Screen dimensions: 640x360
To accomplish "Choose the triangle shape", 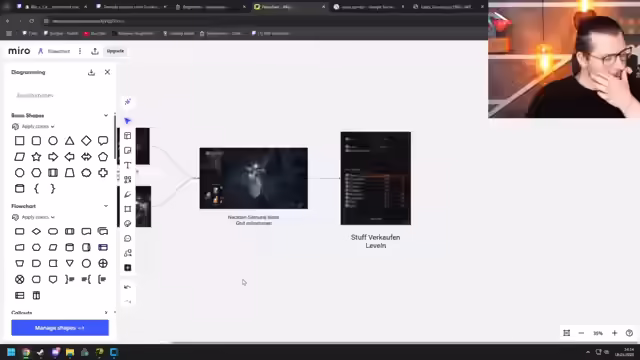I will tap(69, 141).
